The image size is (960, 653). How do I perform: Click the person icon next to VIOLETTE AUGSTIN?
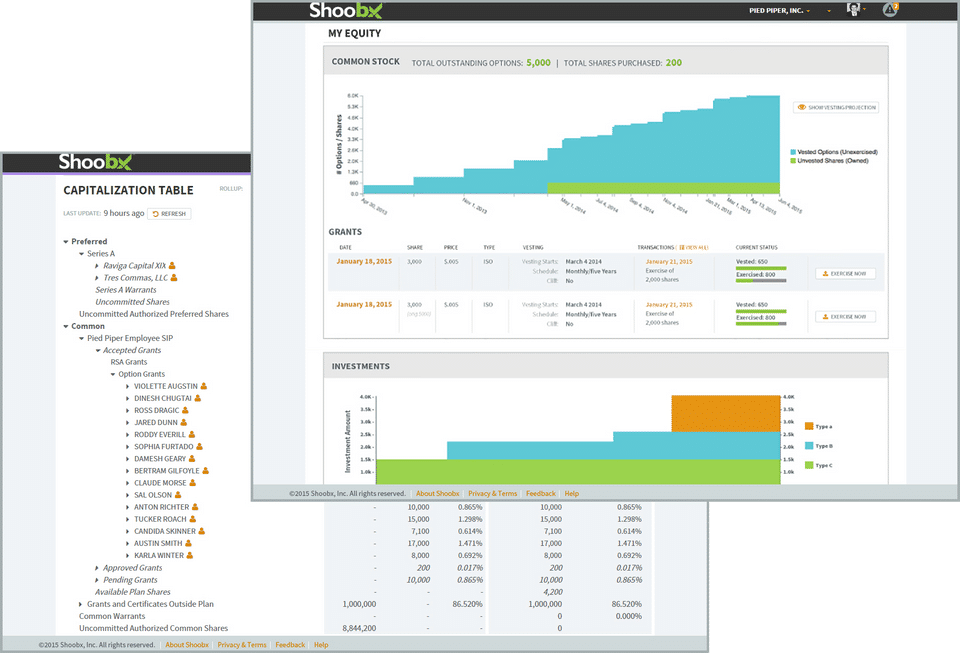point(204,386)
